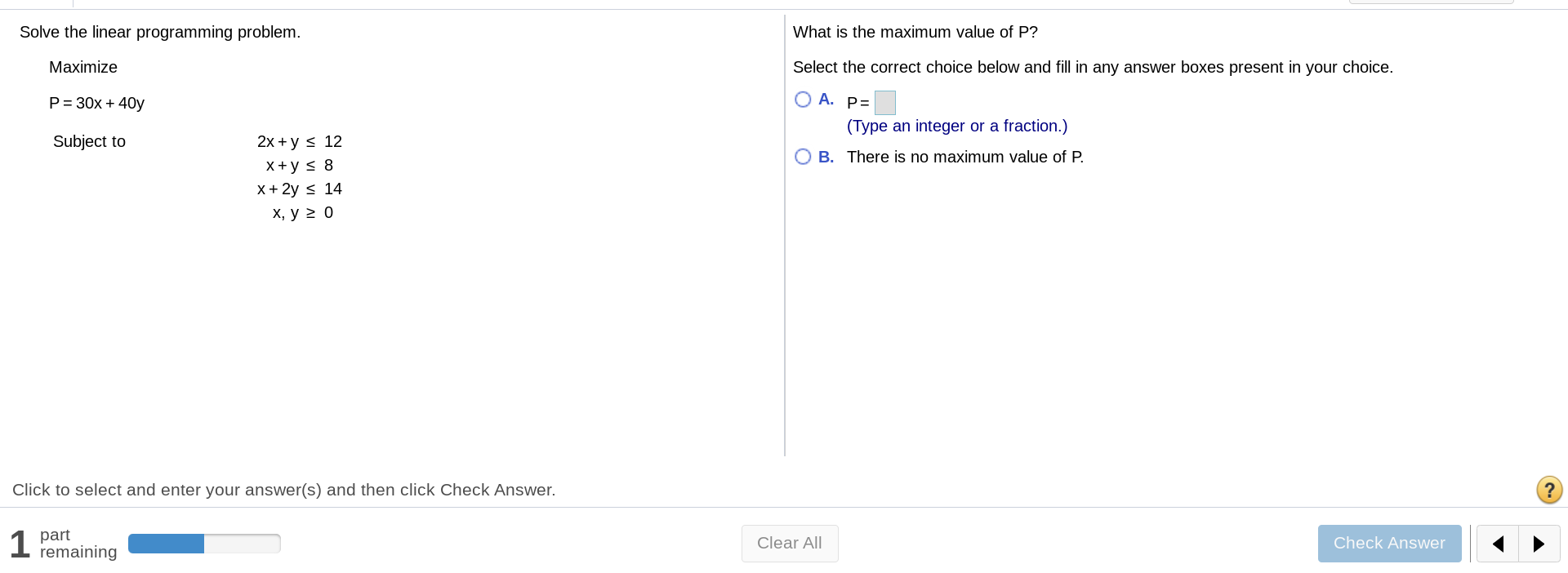Click the Clear All button
The height and width of the screenshot is (573, 1568).
click(790, 544)
